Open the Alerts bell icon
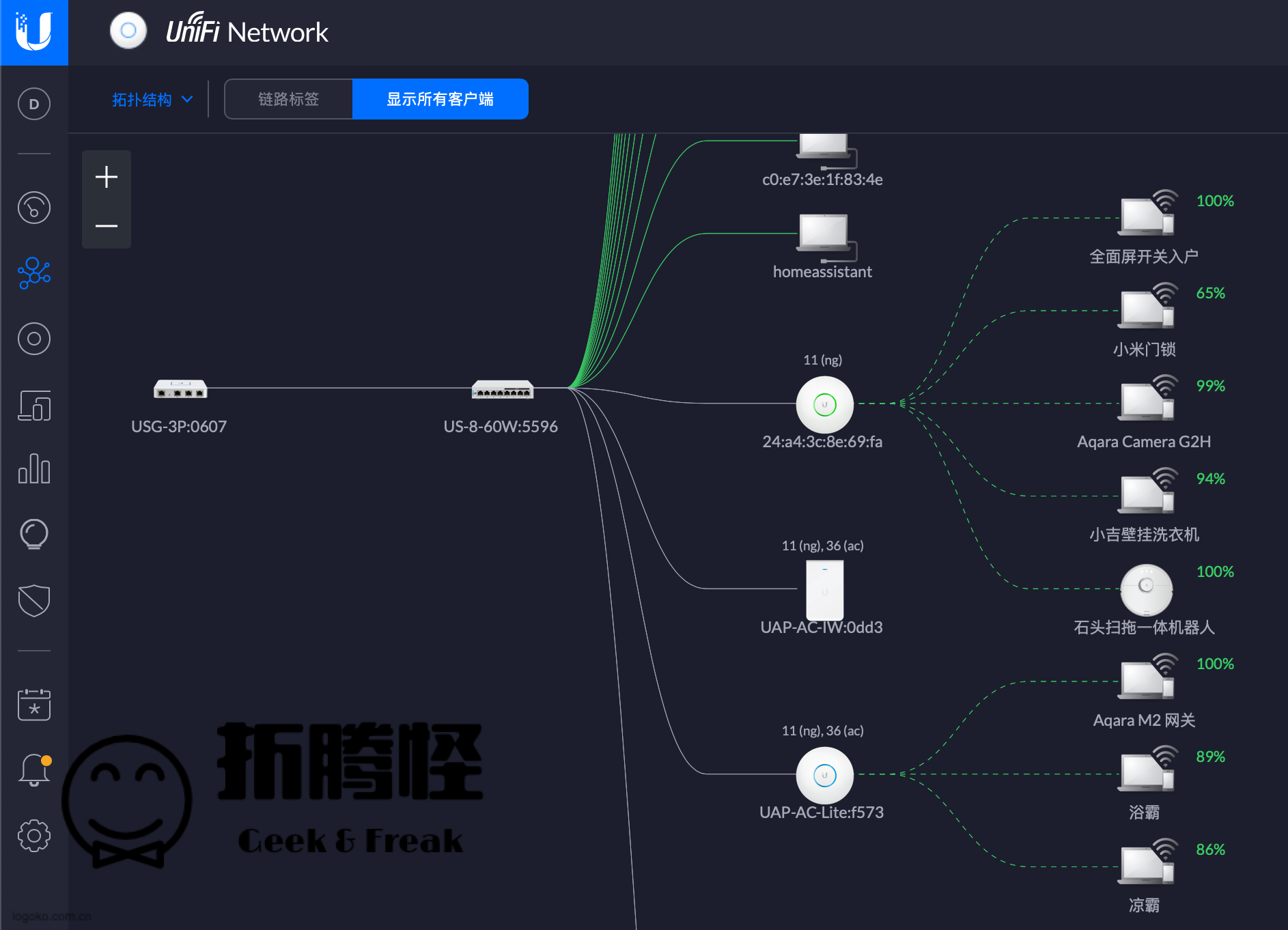 (x=34, y=770)
